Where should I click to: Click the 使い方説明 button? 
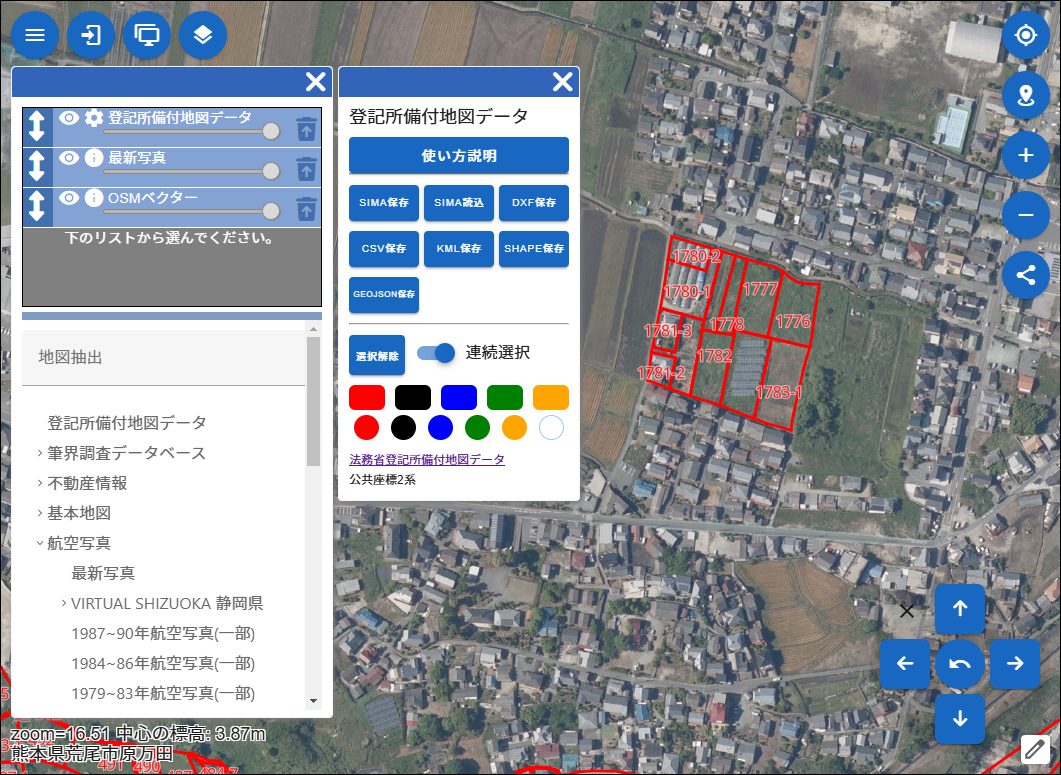(x=458, y=156)
